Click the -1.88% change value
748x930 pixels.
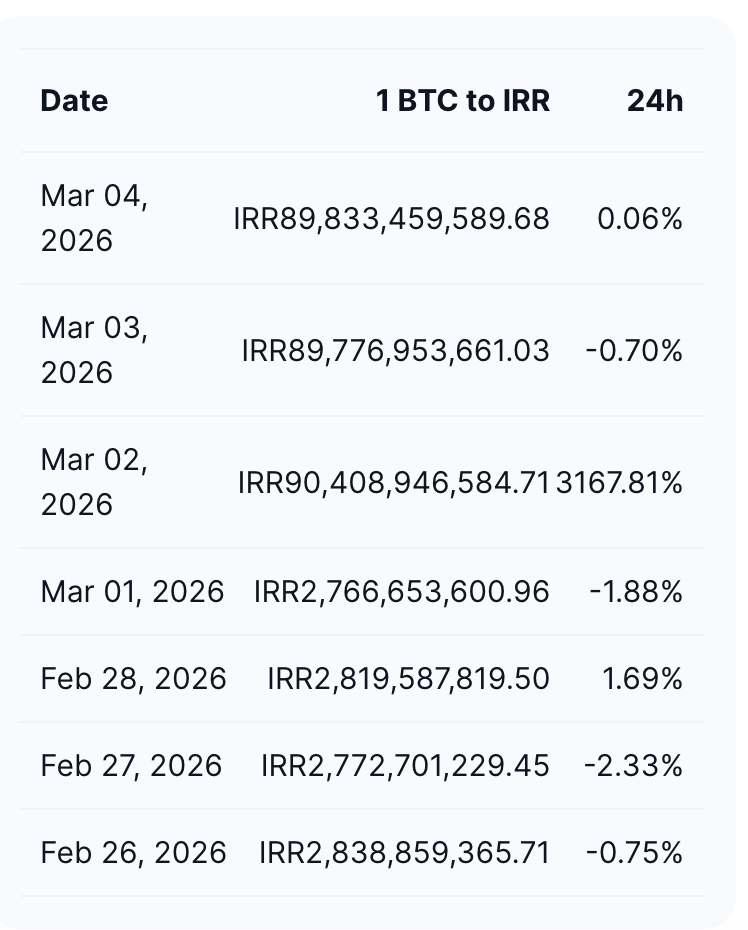[x=636, y=592]
